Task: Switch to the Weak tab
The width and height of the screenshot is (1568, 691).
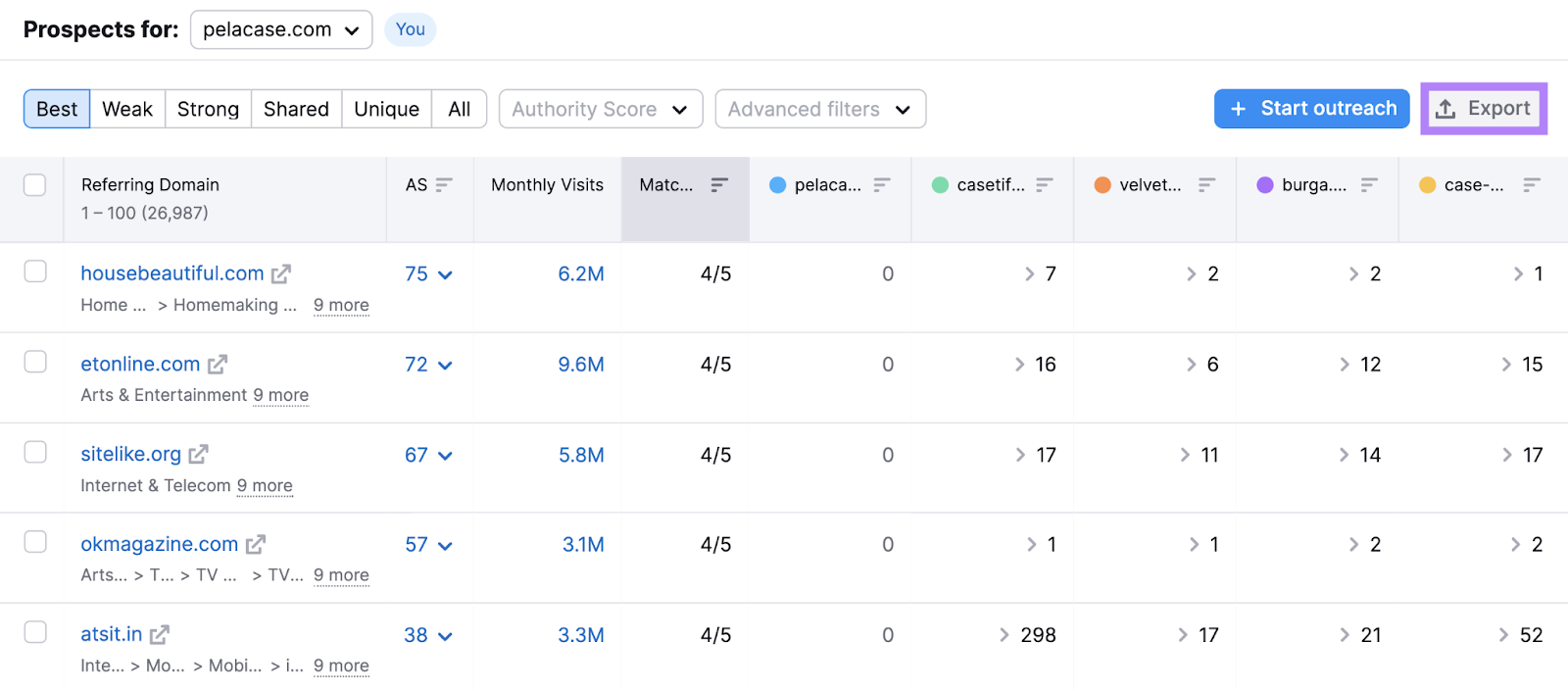Action: (127, 110)
